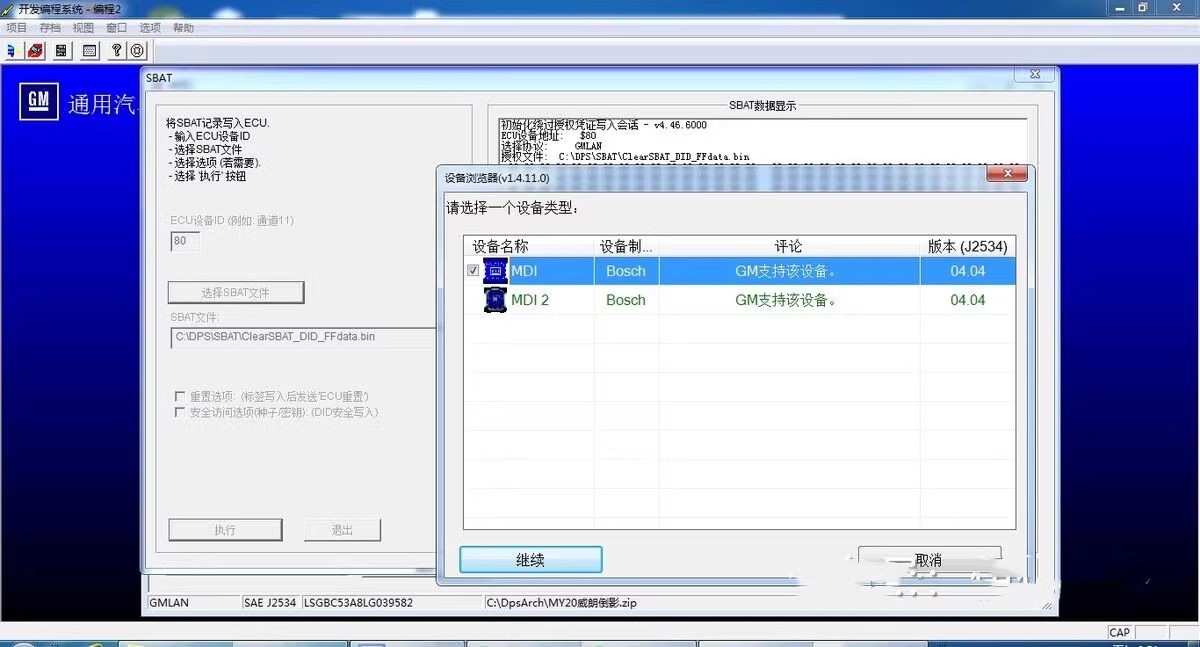The image size is (1200, 647).
Task: Toggle the 重置选项 checkbox
Action: (x=180, y=396)
